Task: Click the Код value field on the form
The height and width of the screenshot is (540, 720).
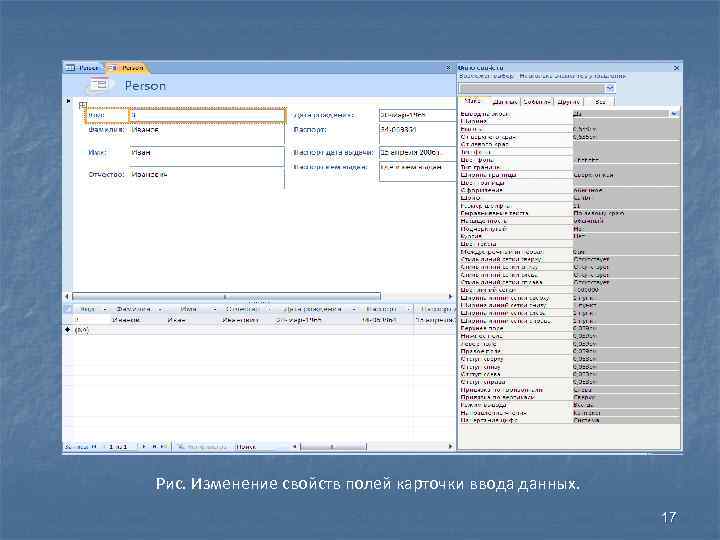Action: (207, 115)
